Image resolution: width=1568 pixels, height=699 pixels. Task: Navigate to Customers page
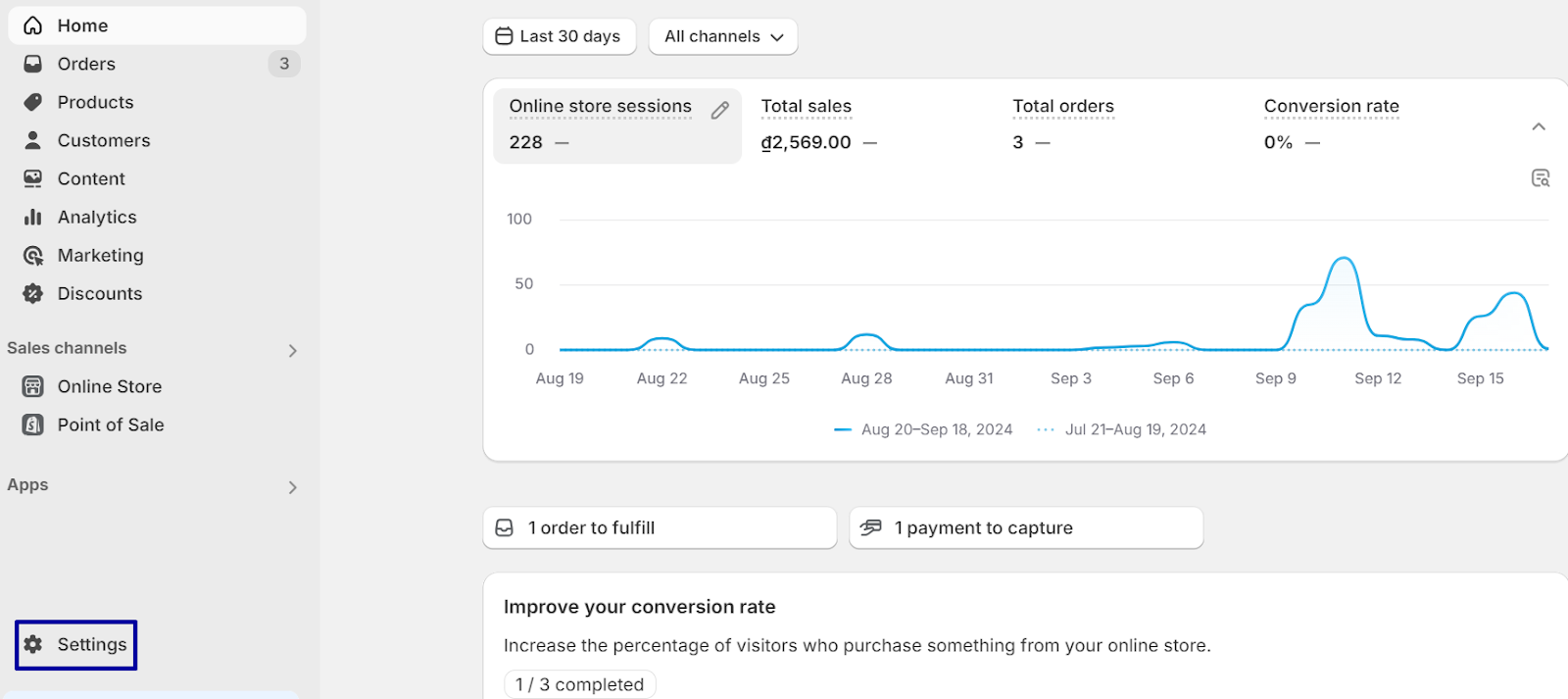157,140
